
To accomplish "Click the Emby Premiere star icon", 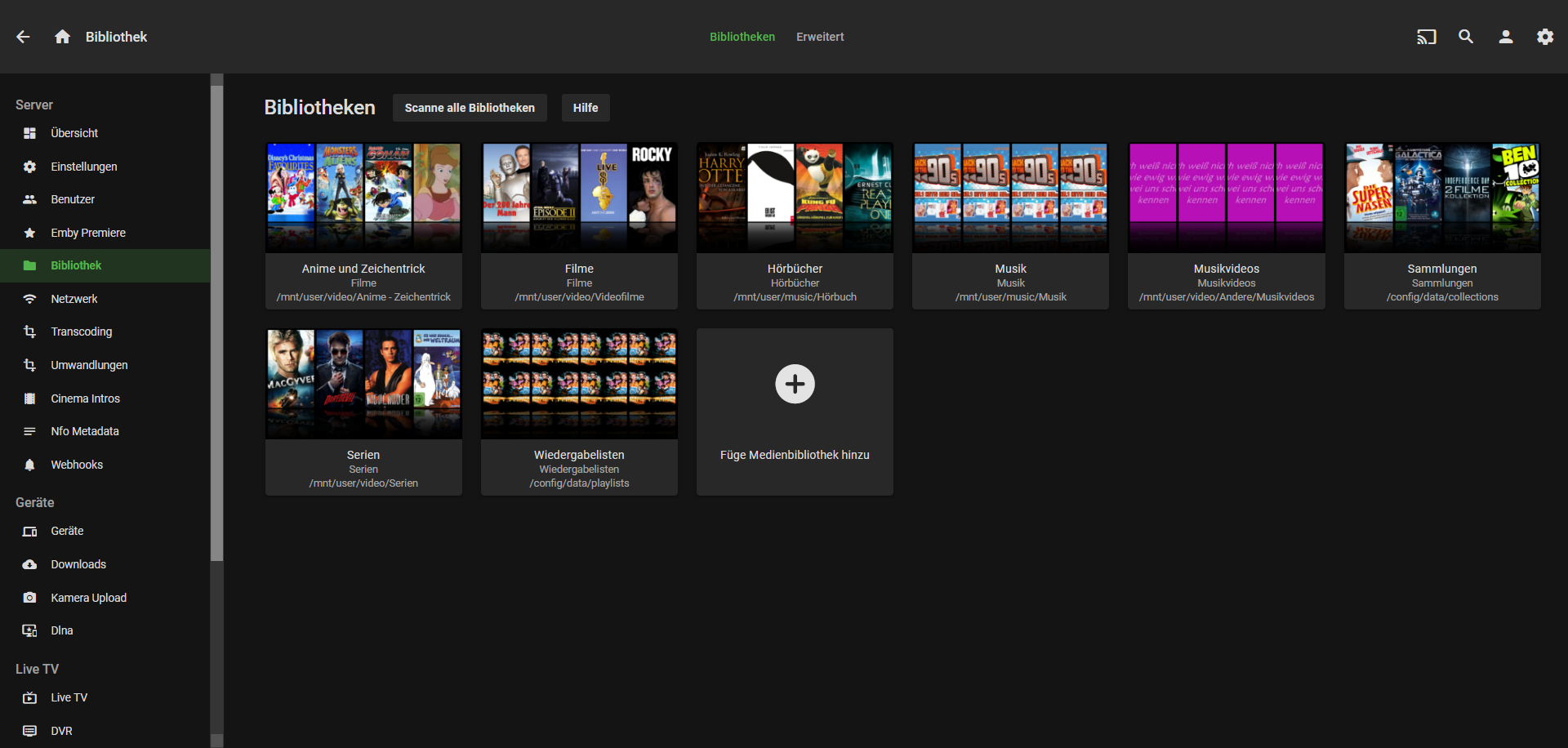I will (29, 233).
